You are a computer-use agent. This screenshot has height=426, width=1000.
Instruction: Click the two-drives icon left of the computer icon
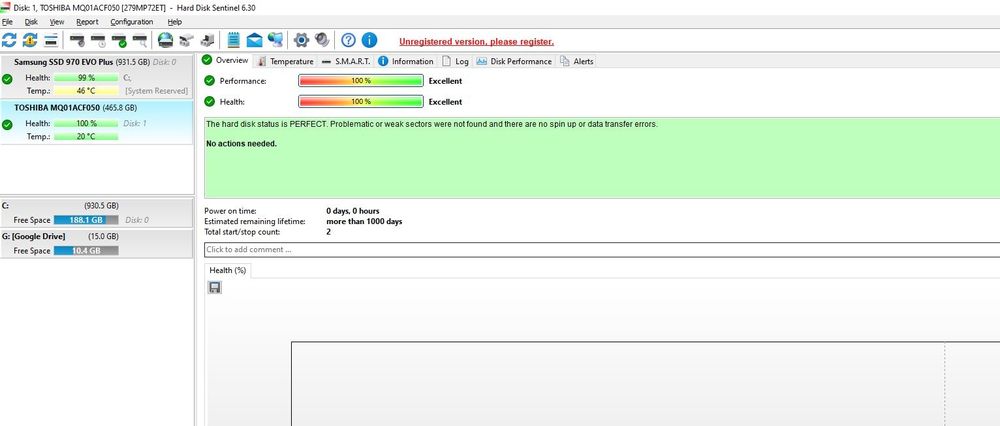click(x=186, y=40)
